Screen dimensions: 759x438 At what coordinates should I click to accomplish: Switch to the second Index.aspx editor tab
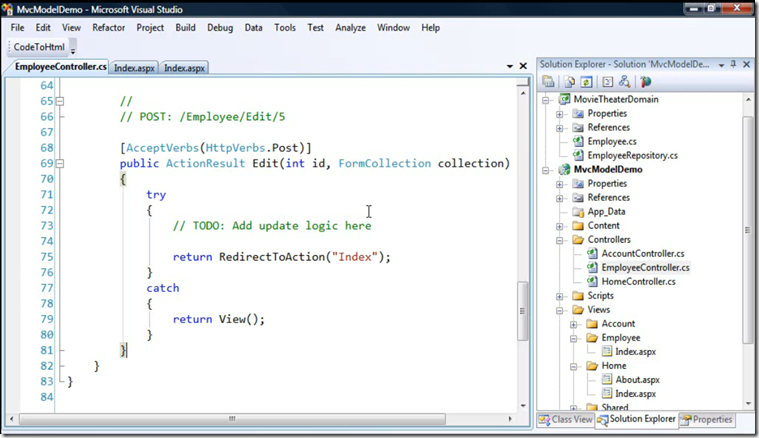pos(184,68)
